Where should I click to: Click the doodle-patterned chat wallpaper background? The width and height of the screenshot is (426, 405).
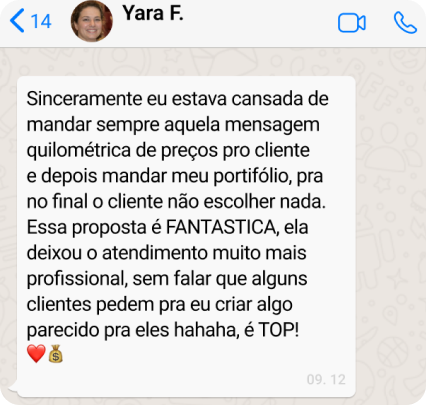(x=390, y=233)
